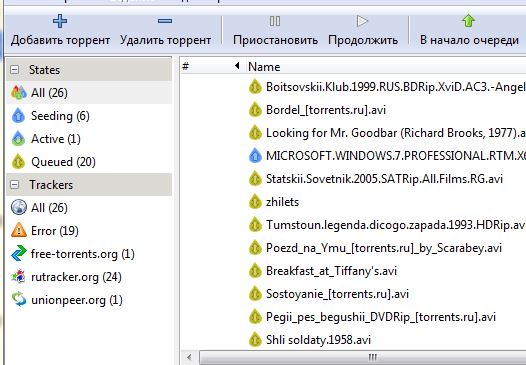Click the status icon of Bordel_[torrents.ru].avi
The width and height of the screenshot is (526, 365).
point(255,110)
